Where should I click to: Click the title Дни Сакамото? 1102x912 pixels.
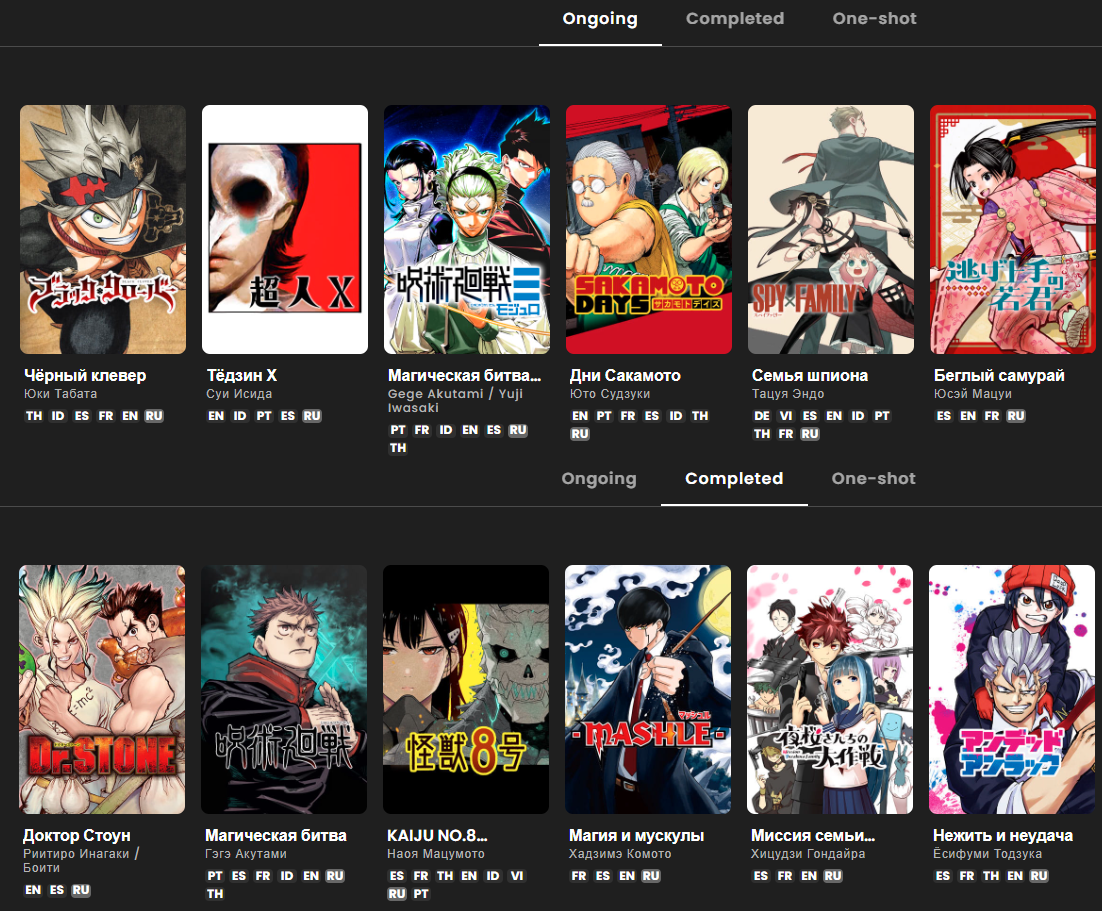coord(625,375)
